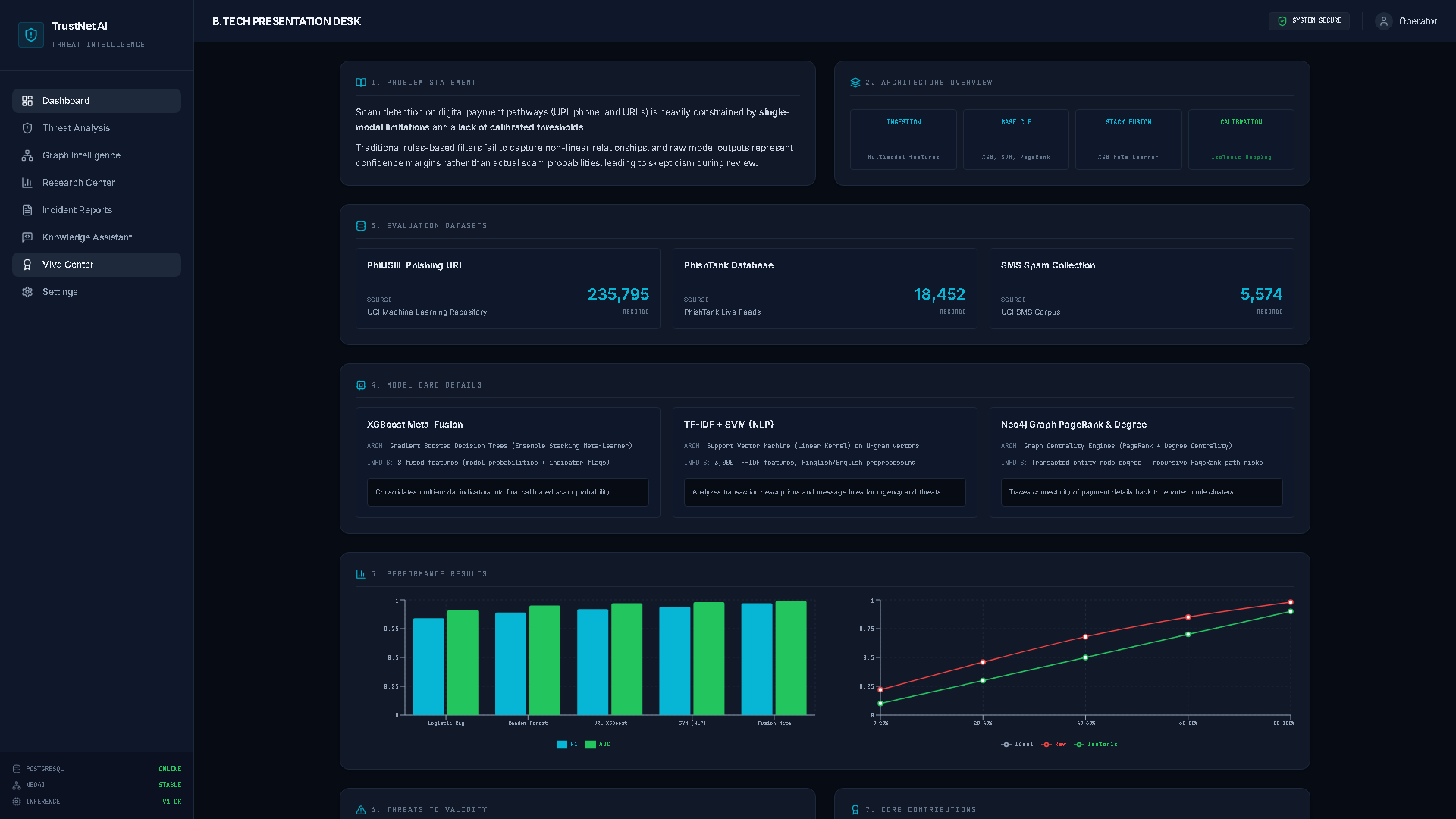Click the Neo4j network status icon
Image resolution: width=1456 pixels, height=819 pixels.
point(17,785)
